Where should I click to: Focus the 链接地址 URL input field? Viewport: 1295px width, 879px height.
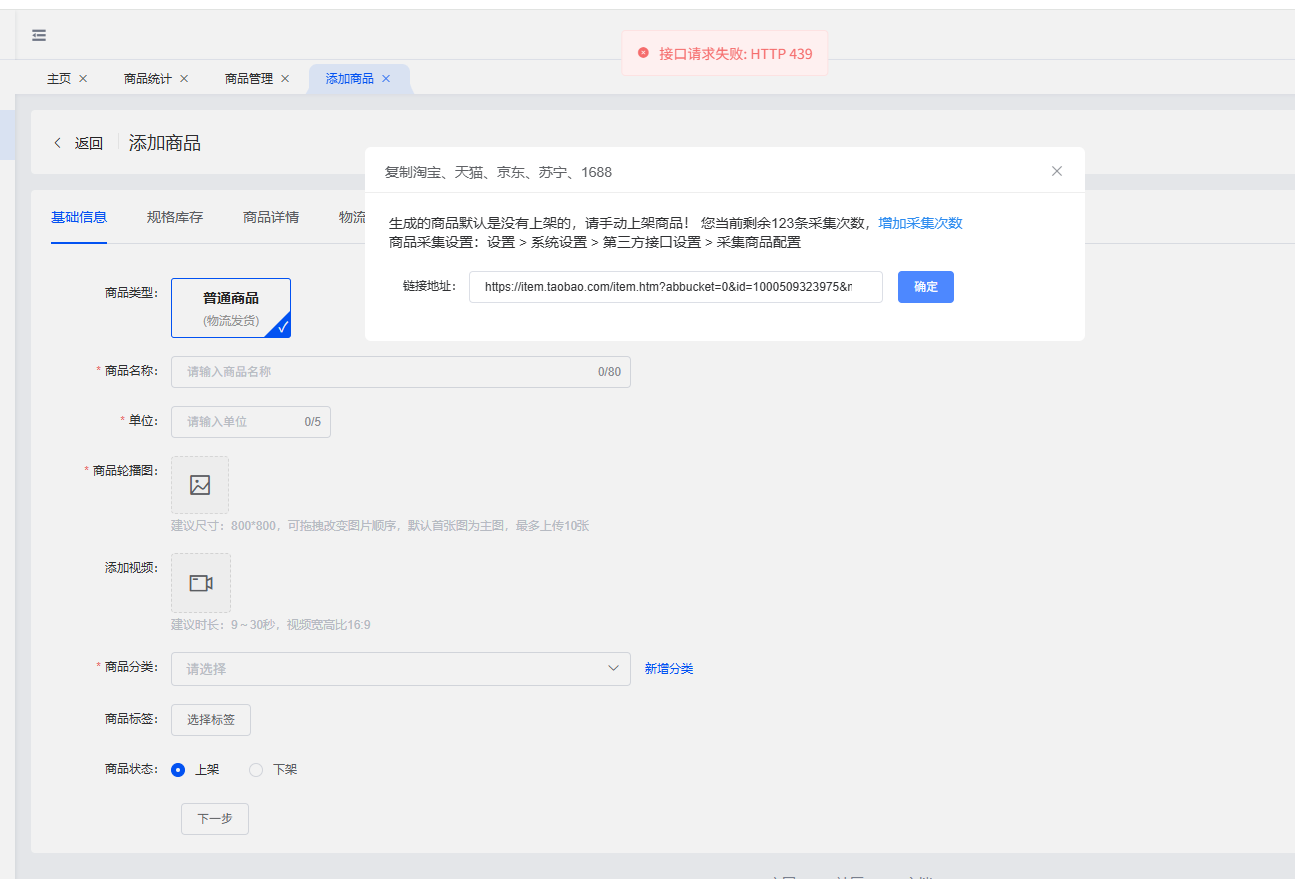[x=676, y=287]
